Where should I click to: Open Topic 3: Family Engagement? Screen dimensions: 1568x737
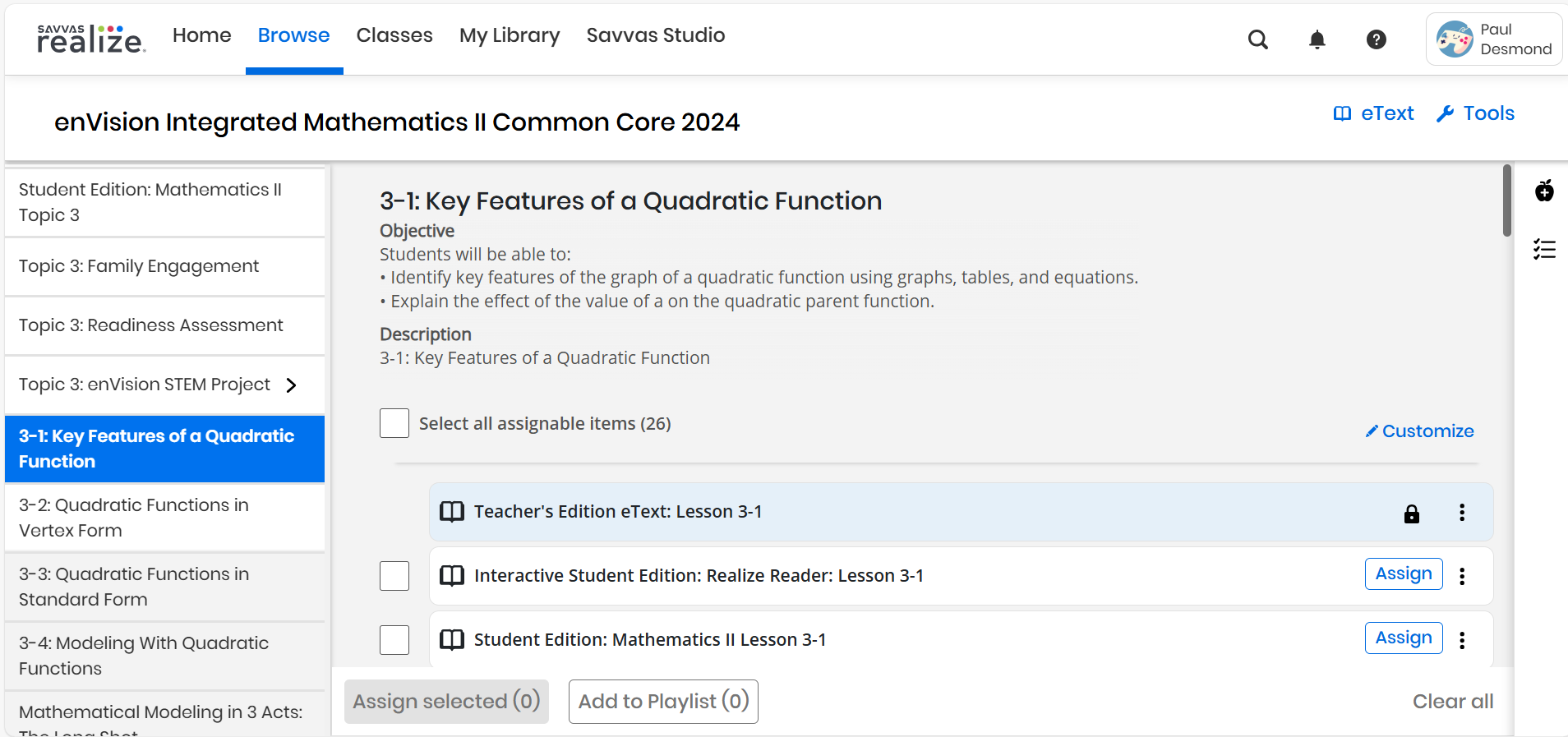[164, 266]
